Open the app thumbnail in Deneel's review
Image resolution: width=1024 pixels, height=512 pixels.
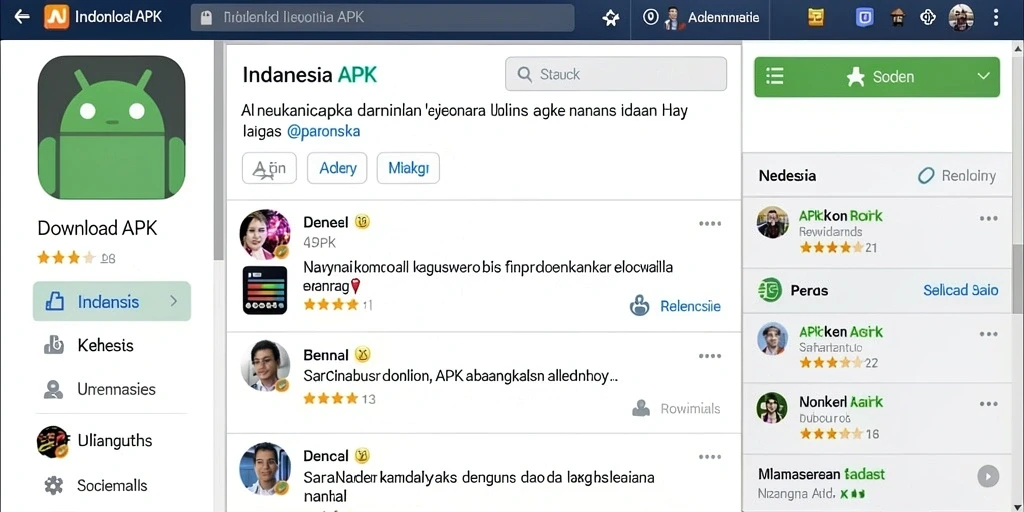264,290
